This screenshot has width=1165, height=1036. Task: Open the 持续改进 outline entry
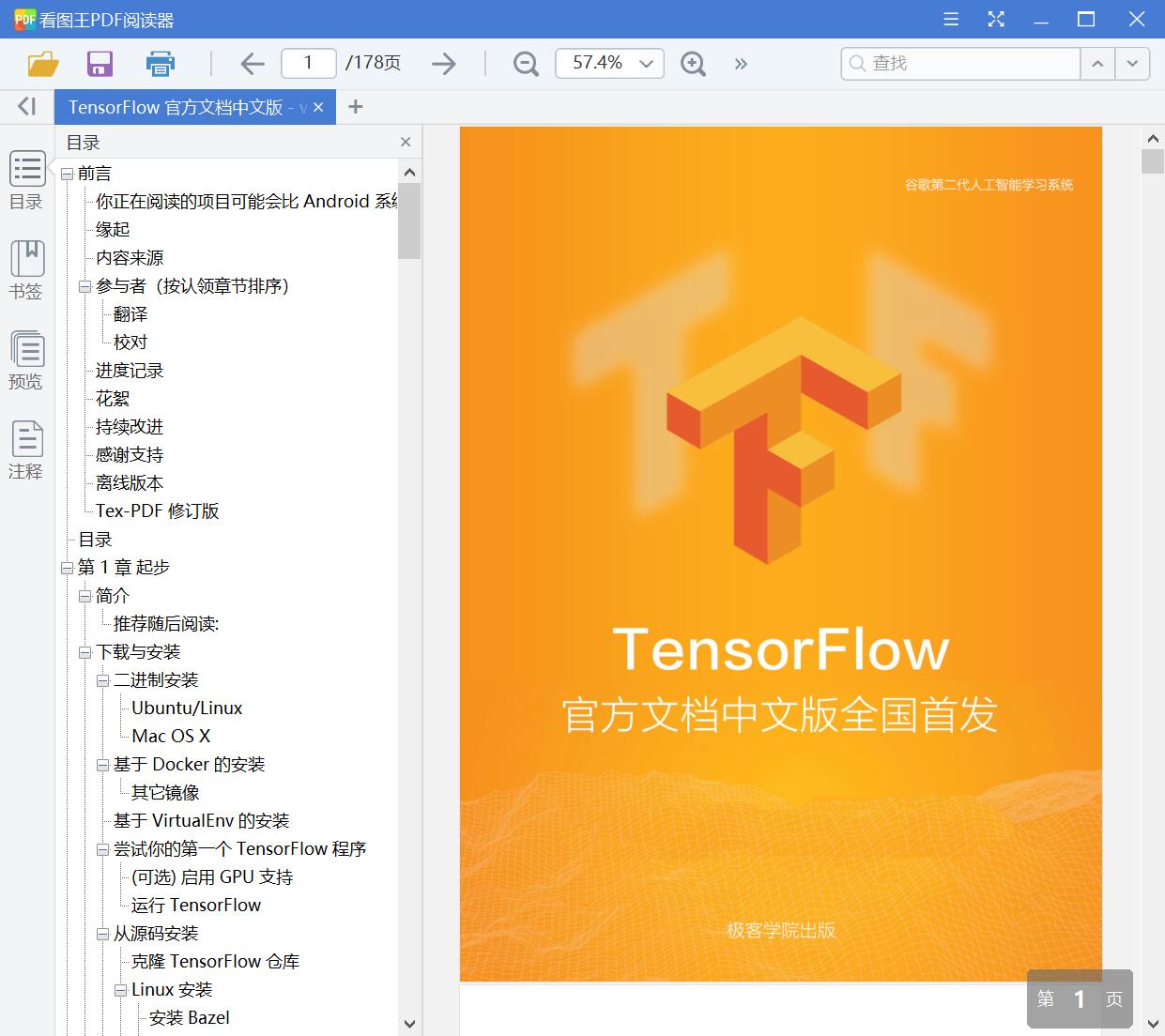(130, 426)
